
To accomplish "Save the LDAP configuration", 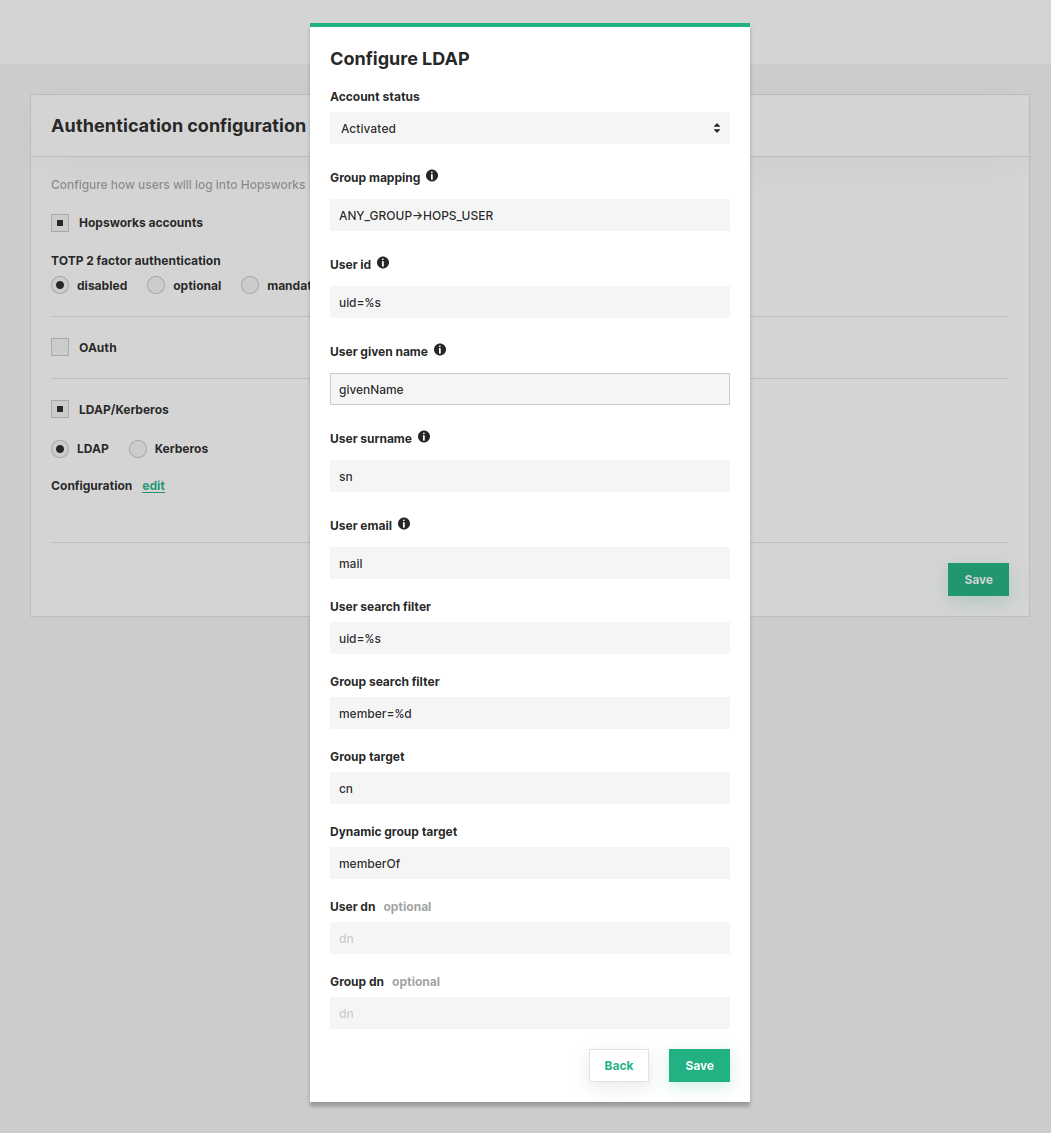I will 699,1065.
